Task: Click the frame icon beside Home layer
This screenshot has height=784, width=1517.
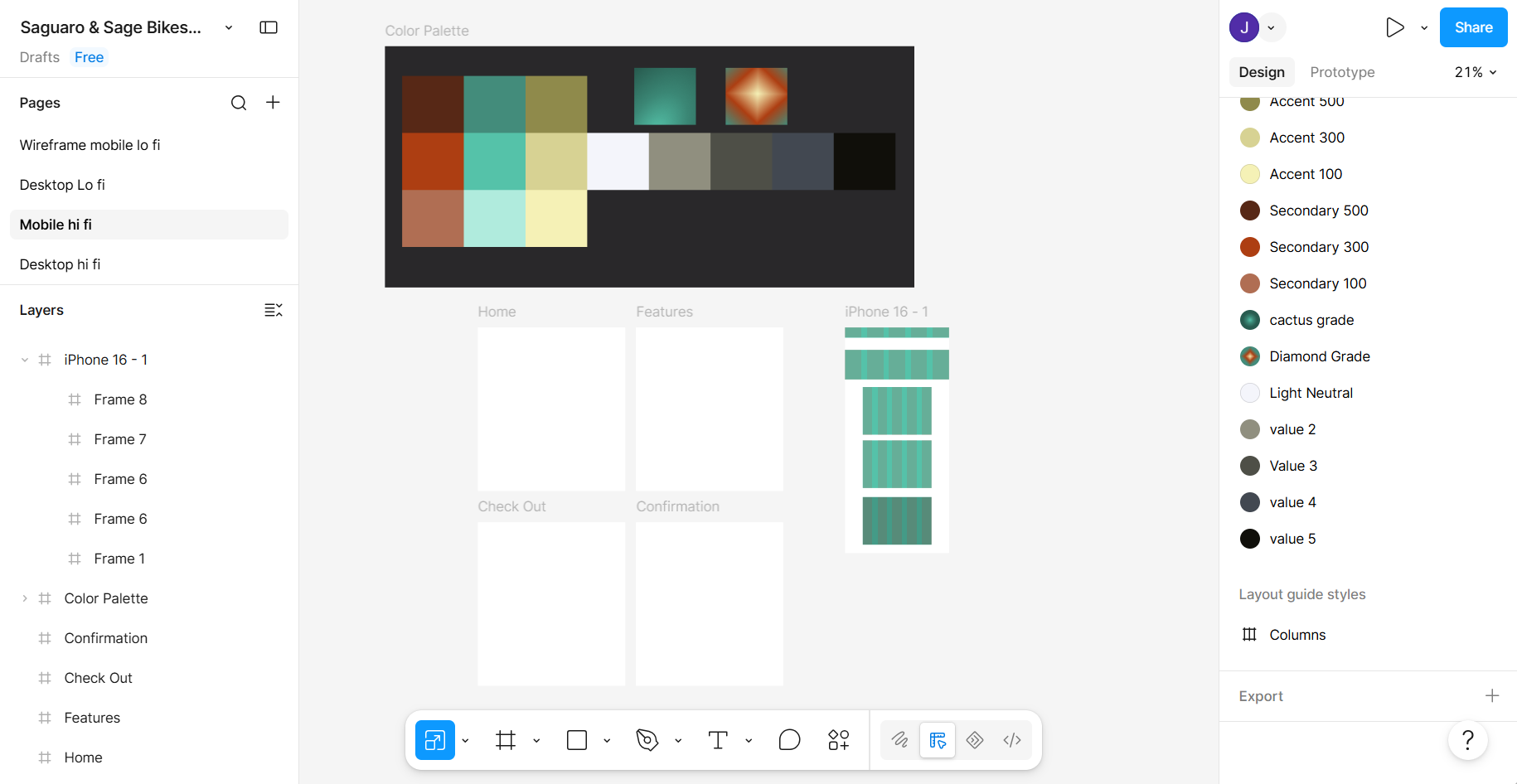Action: coord(45,757)
